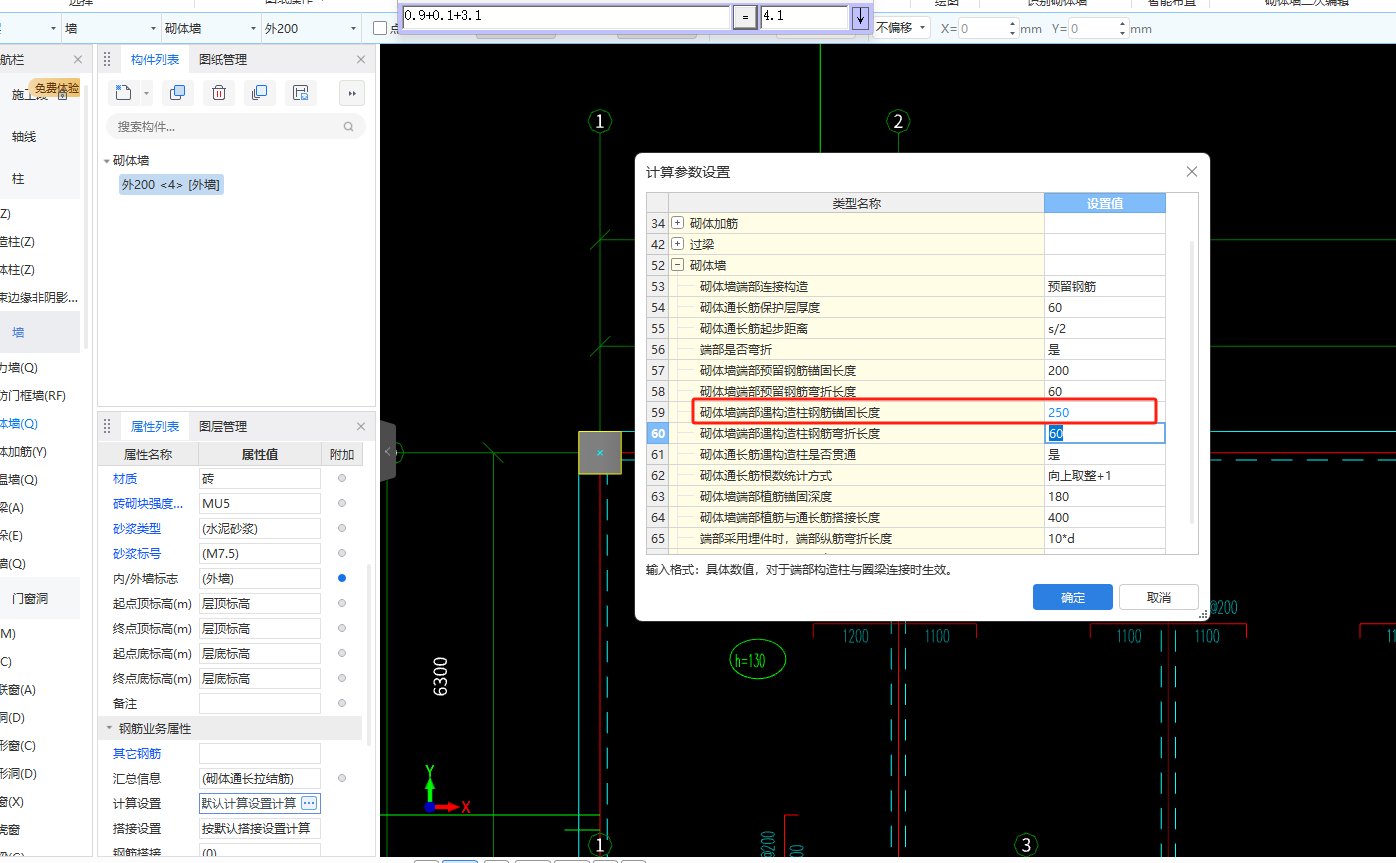Open the new component dropdown arrow
Viewport: 1396px width, 863px height.
point(147,93)
